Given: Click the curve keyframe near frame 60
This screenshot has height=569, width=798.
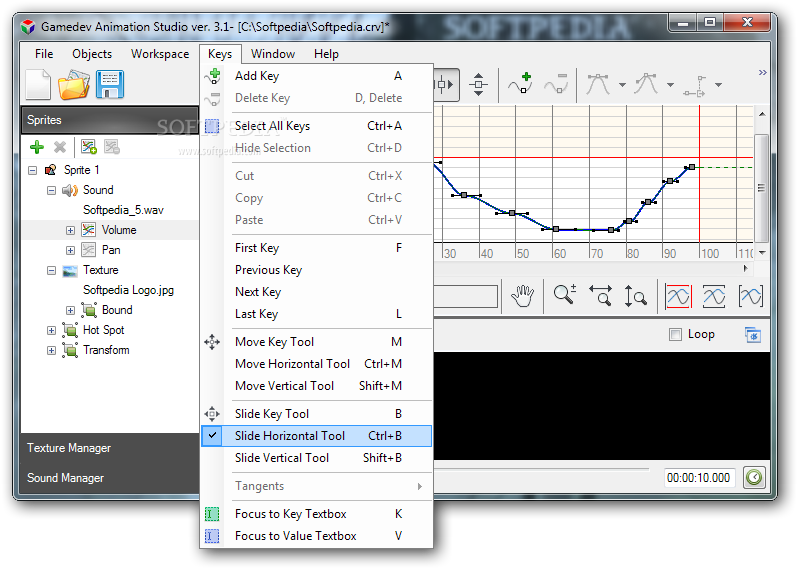Looking at the screenshot, I should click(x=556, y=230).
